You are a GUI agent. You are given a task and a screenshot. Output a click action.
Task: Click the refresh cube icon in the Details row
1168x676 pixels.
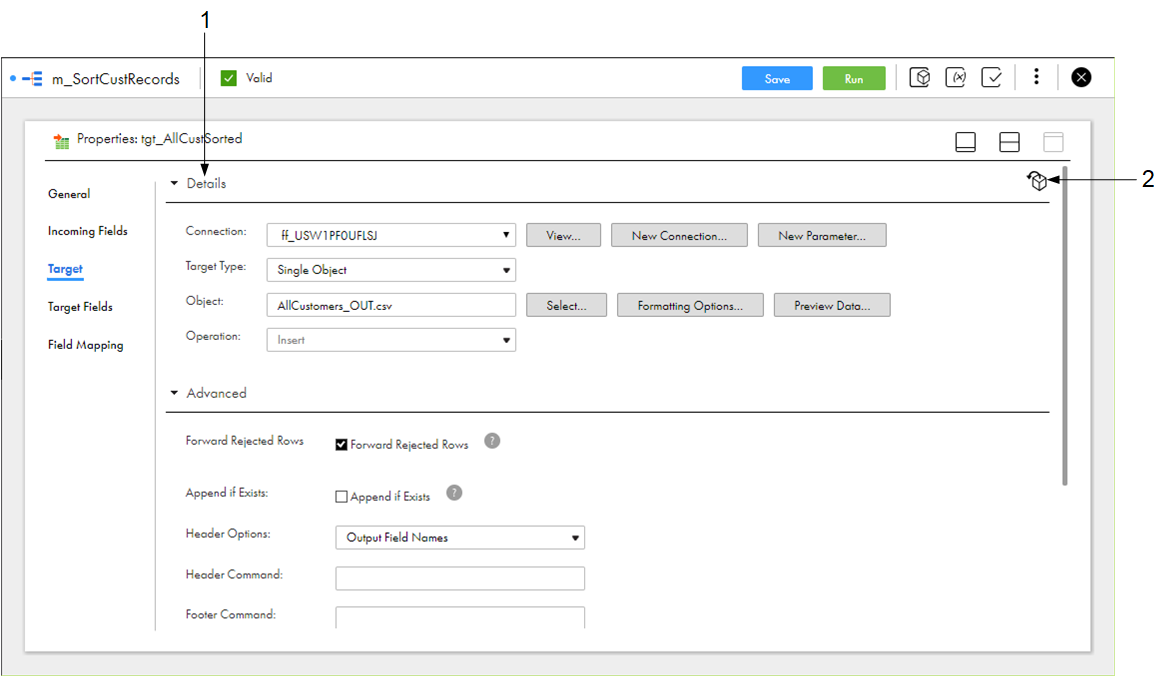(1037, 180)
